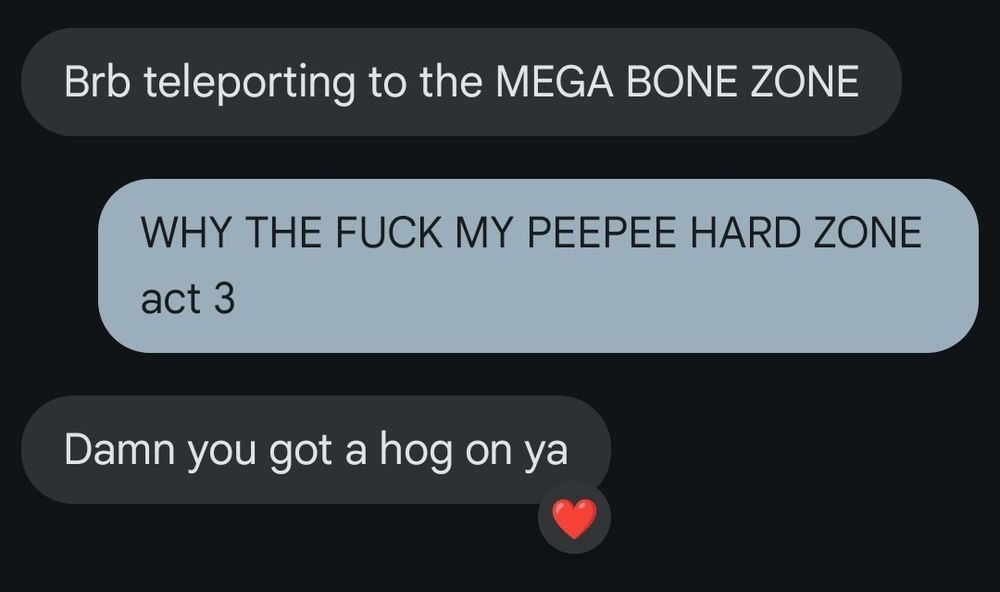Click the word 'THE' in blue bubble
The height and width of the screenshot is (592, 1000).
coord(283,232)
